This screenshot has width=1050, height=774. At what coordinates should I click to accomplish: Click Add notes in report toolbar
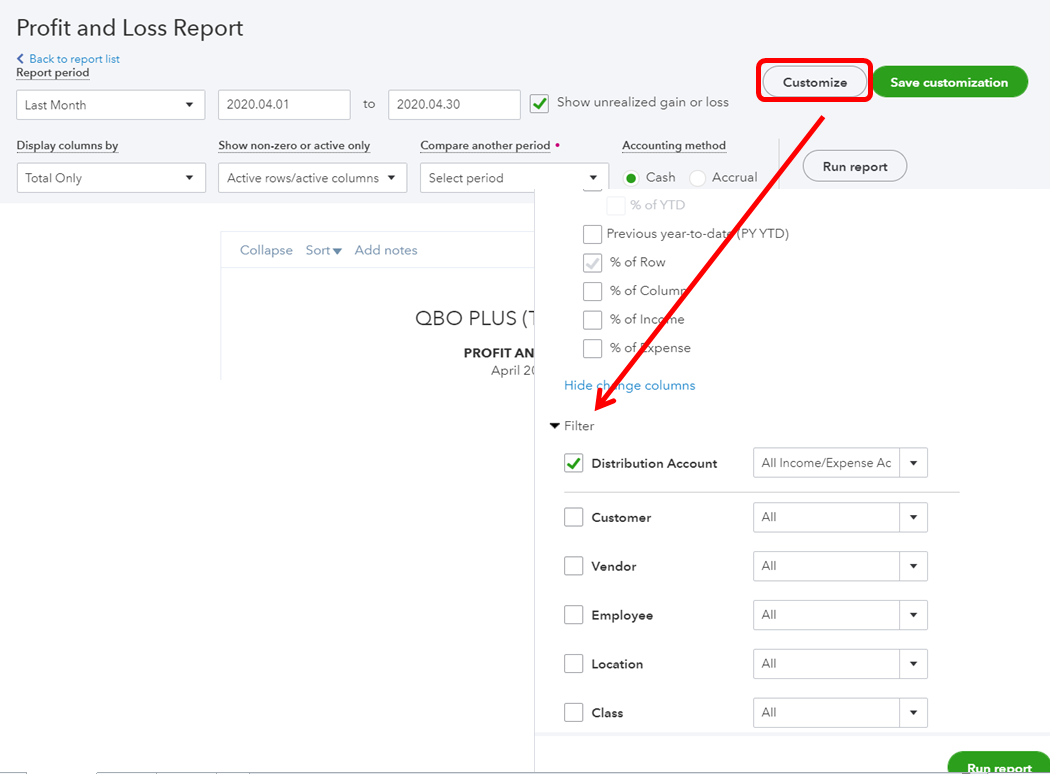(386, 250)
